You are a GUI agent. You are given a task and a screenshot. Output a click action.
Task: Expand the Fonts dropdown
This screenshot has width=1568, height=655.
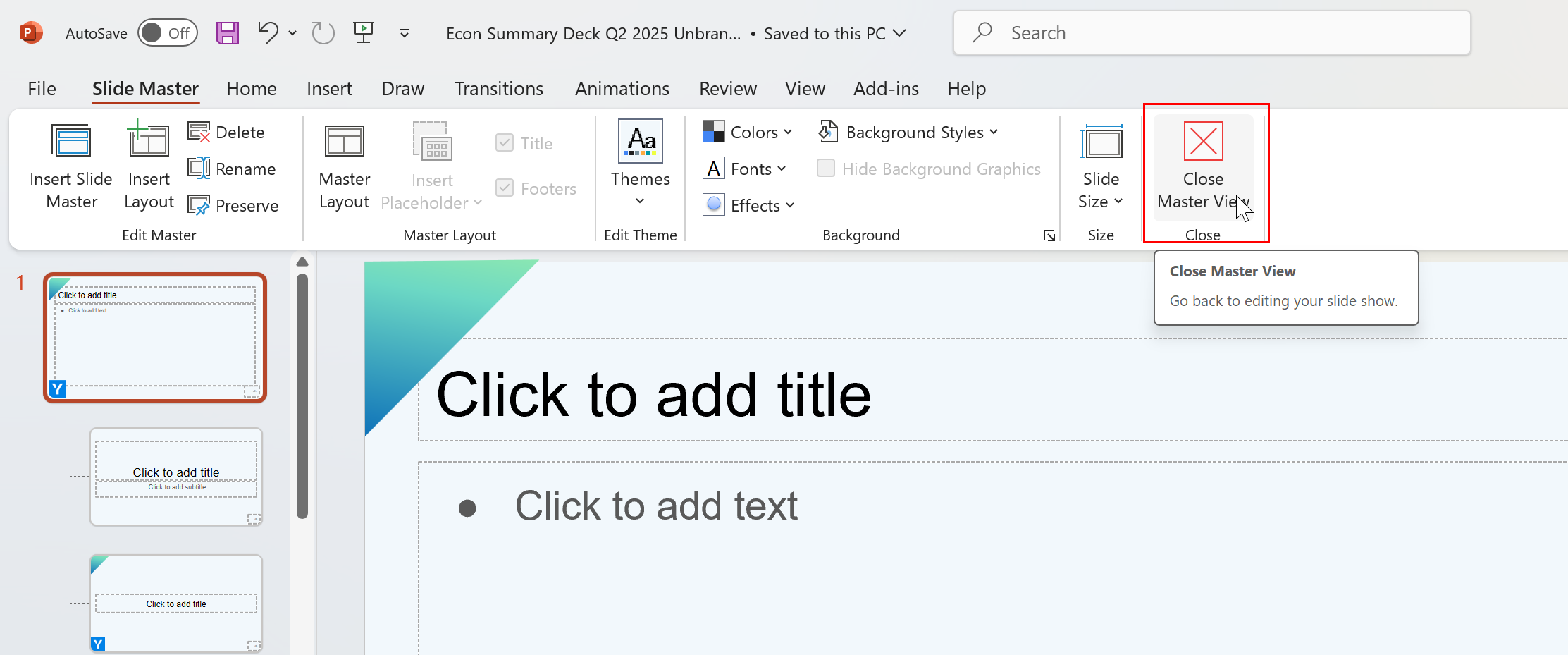point(744,169)
